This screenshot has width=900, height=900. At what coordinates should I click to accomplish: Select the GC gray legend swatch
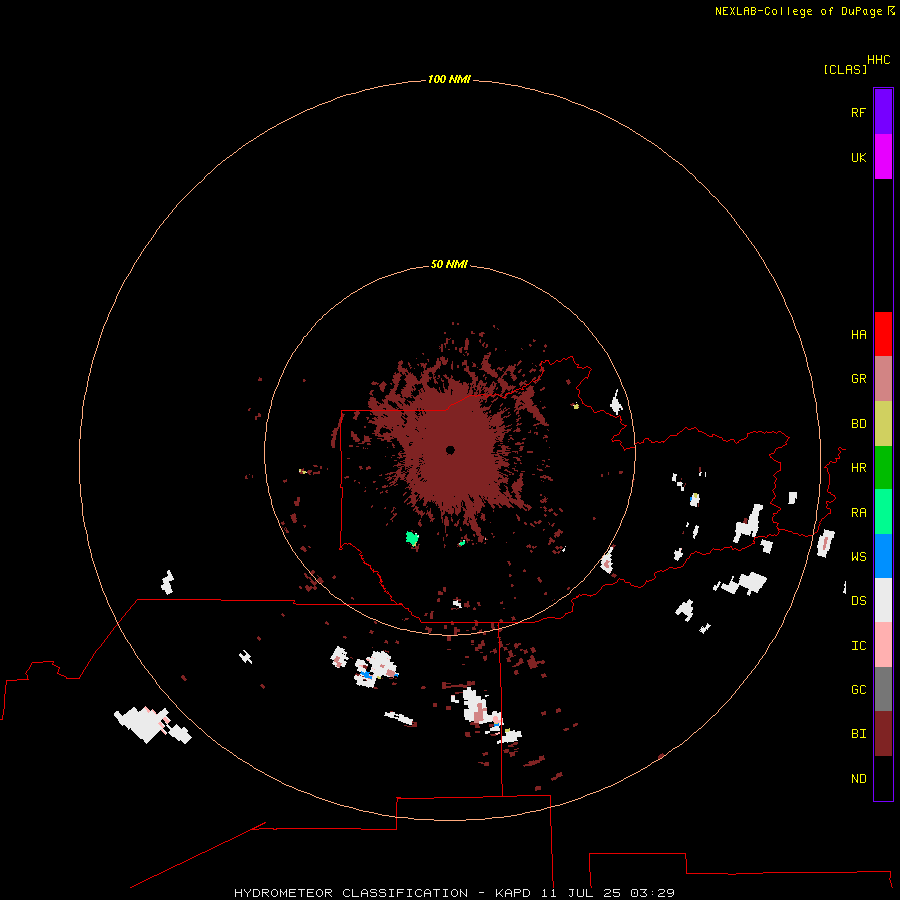tap(883, 689)
